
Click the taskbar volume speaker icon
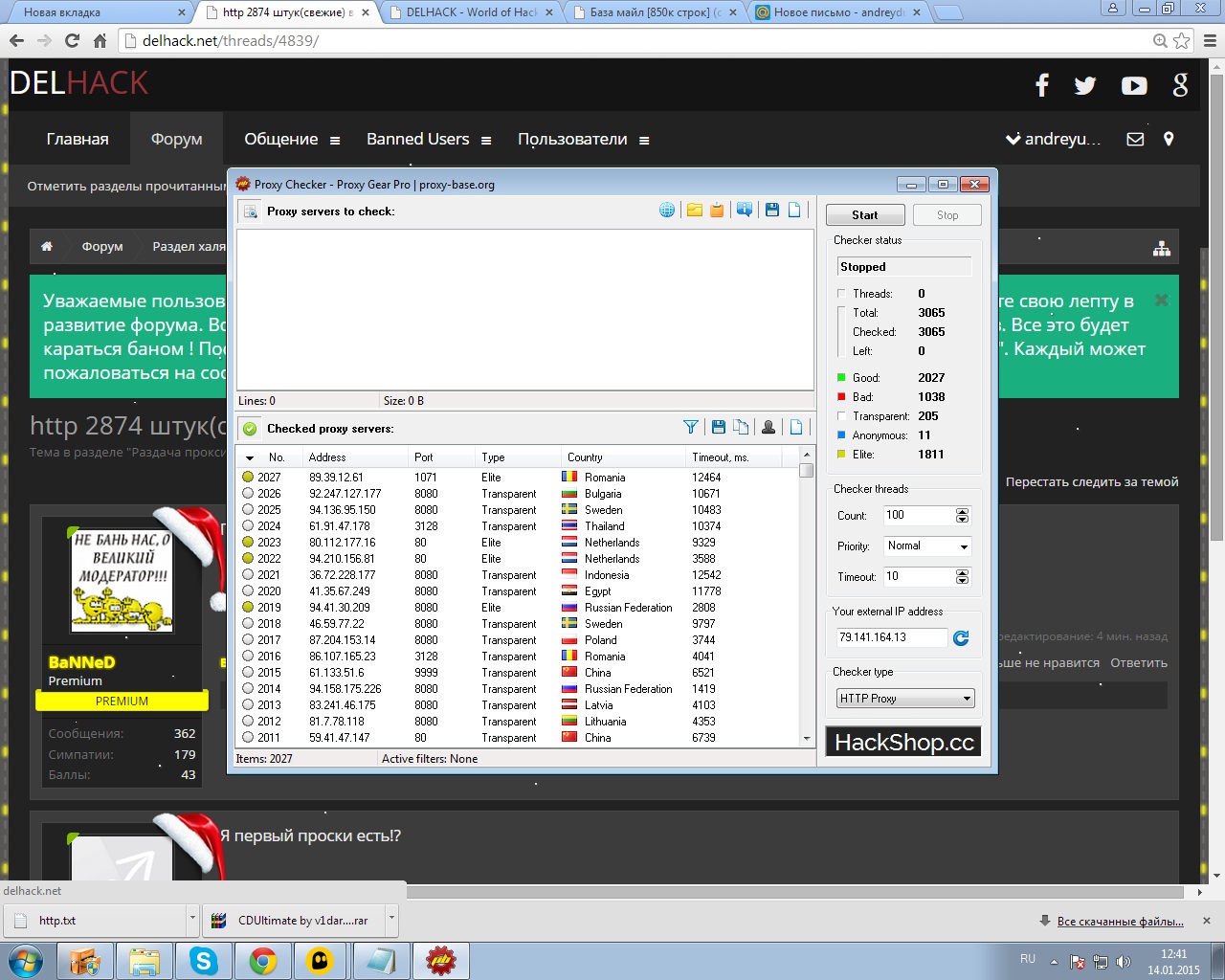click(x=1124, y=962)
